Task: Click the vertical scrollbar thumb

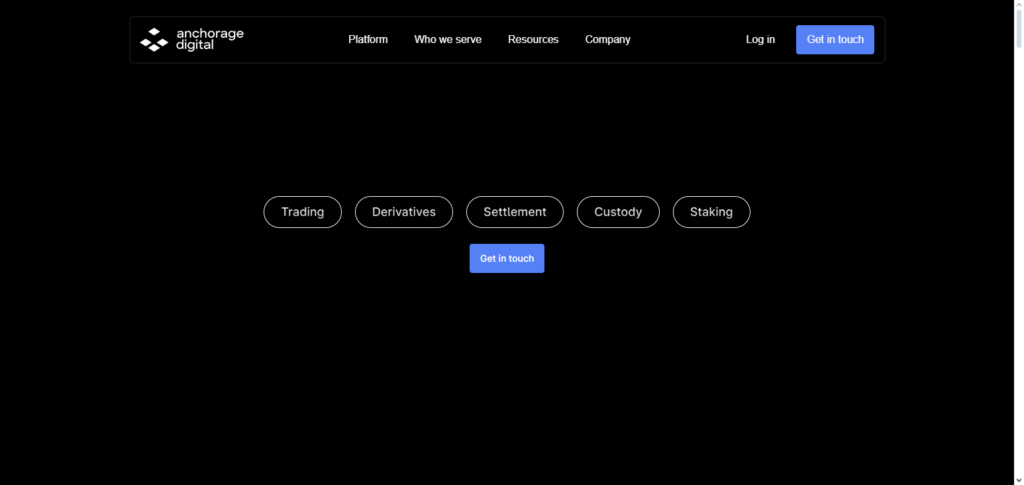Action: point(1017,30)
